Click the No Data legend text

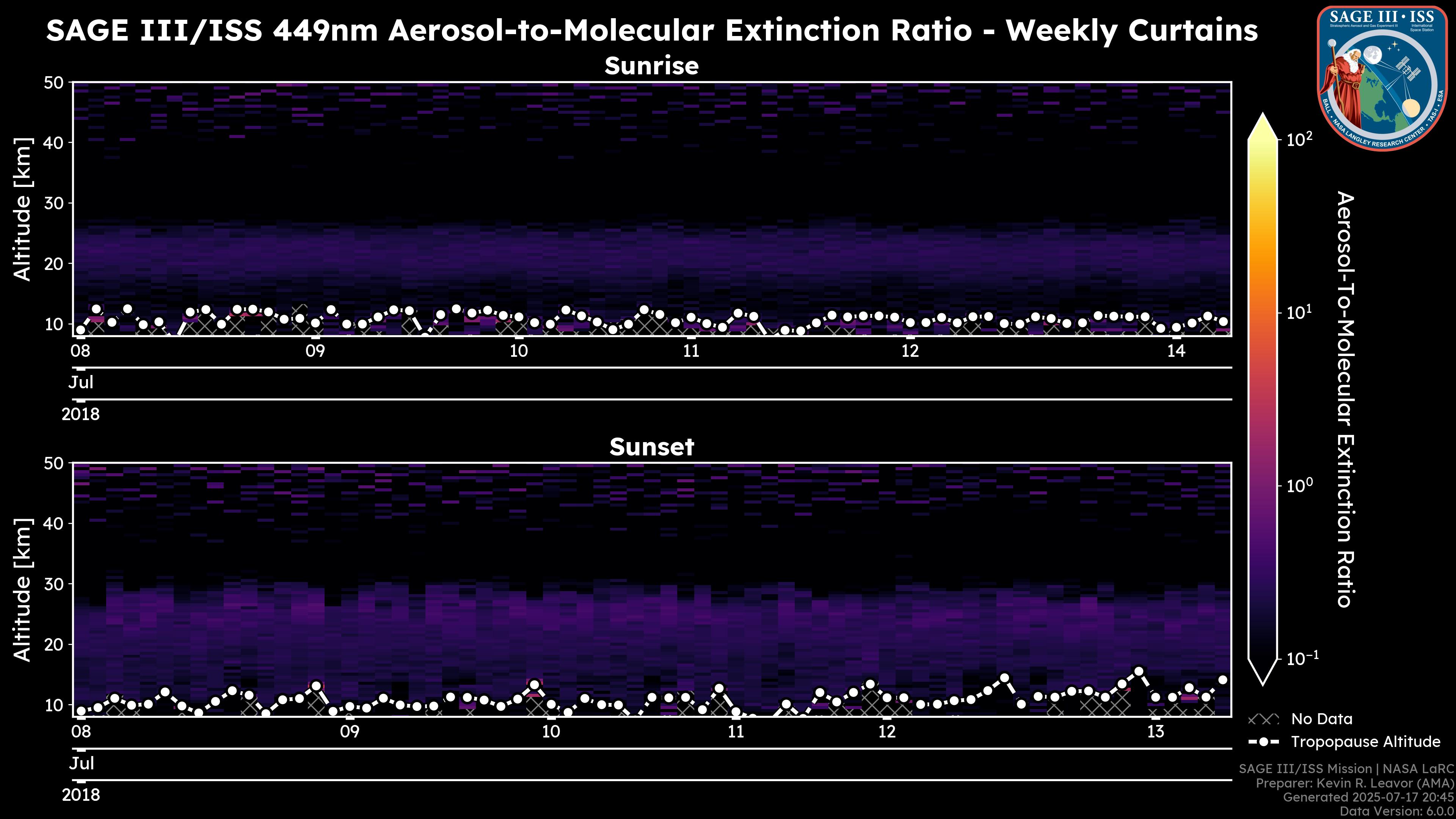point(1321,720)
